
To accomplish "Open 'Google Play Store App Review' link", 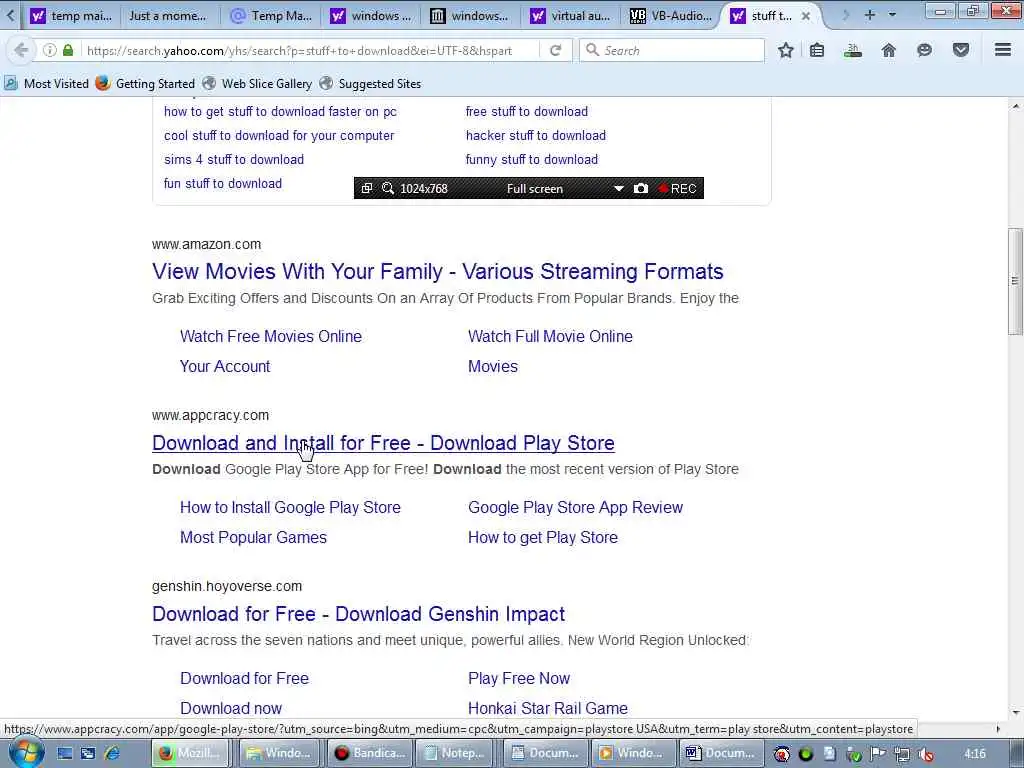I will tap(575, 507).
